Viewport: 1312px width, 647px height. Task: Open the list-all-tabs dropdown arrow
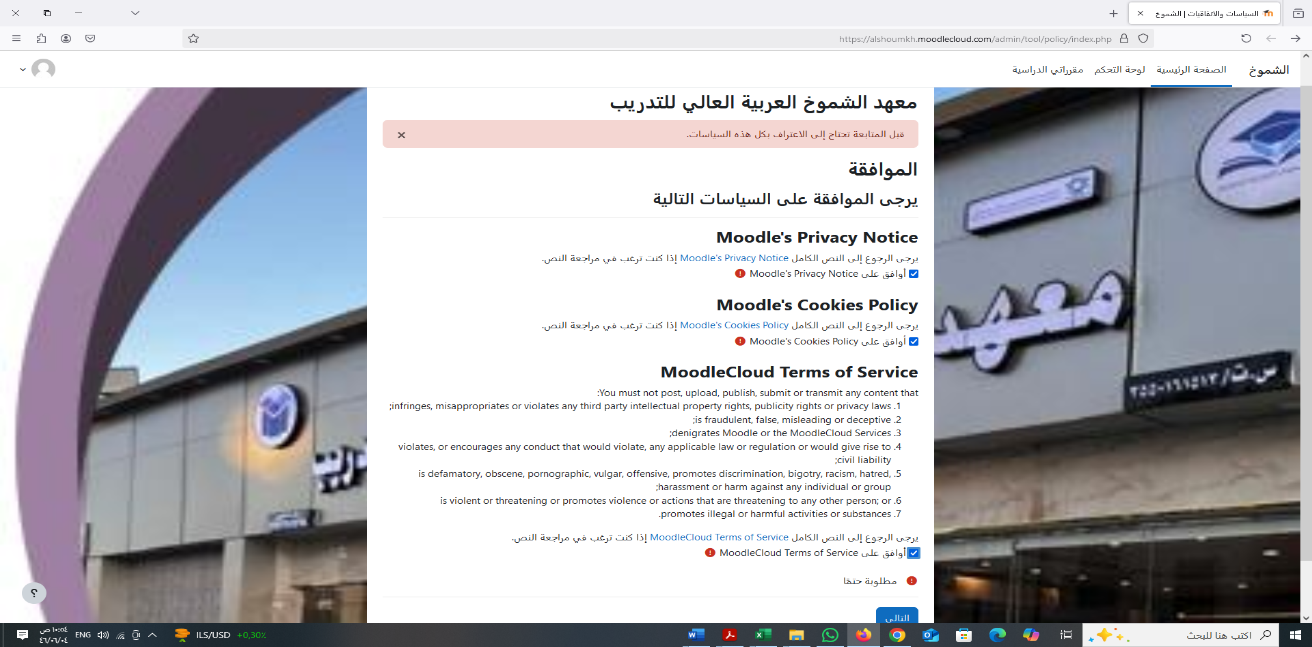point(135,13)
